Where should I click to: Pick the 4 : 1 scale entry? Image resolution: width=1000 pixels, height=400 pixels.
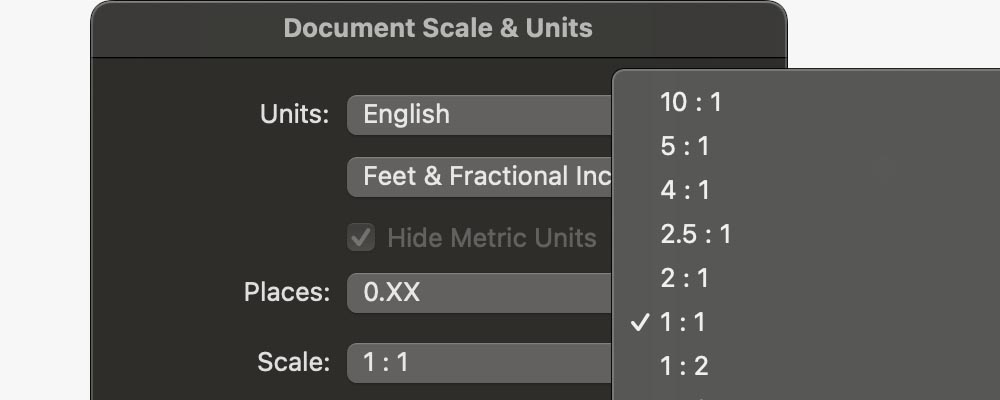click(685, 190)
